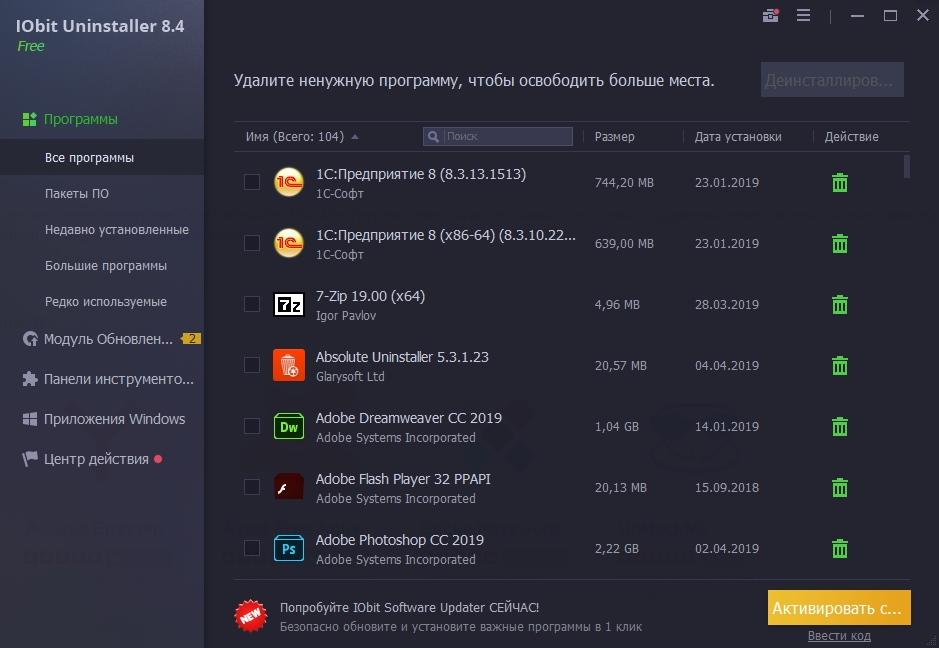
Task: Open the Программы section
Action: pos(80,119)
